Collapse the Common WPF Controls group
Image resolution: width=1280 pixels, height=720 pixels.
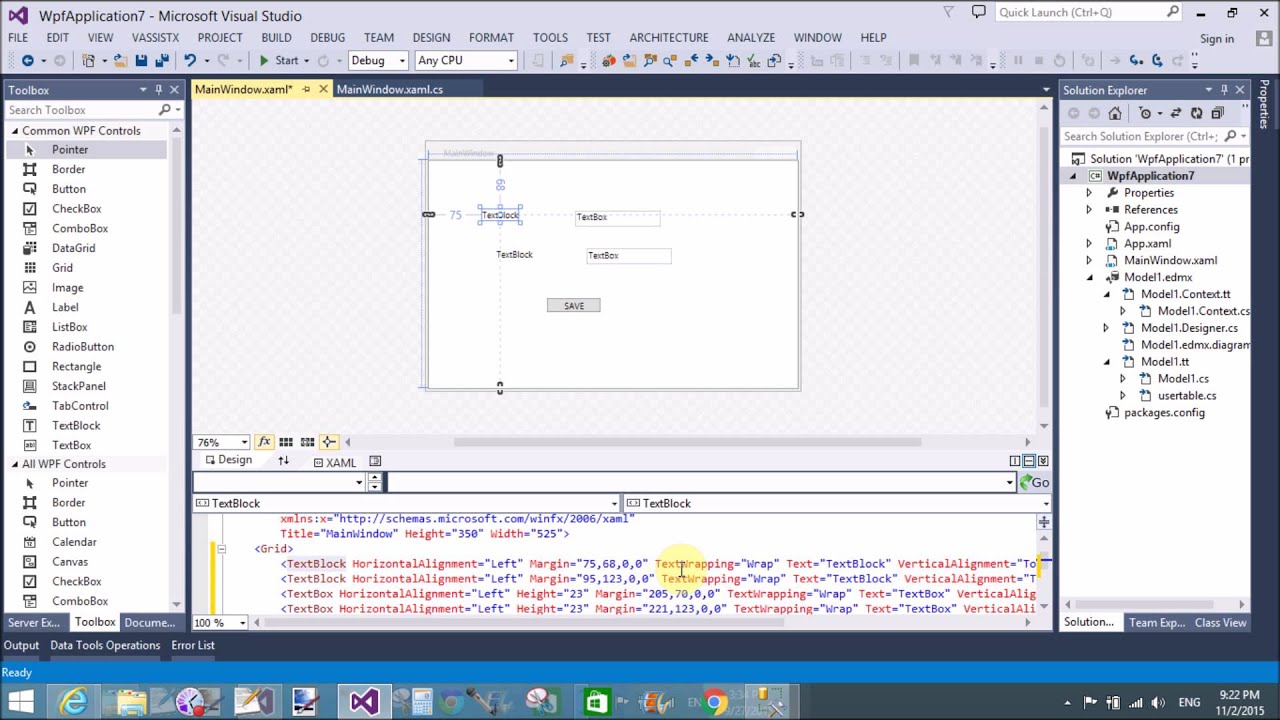(15, 131)
